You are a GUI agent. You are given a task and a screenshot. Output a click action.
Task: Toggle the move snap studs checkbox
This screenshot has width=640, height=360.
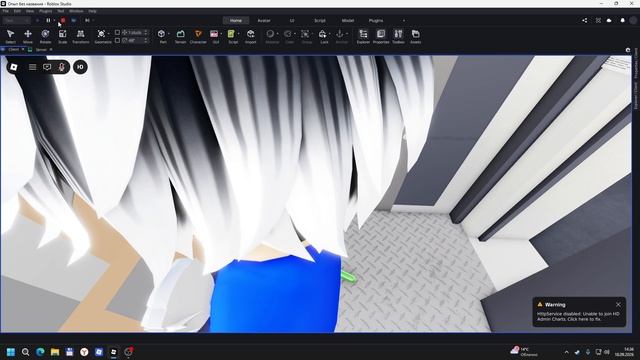click(118, 32)
